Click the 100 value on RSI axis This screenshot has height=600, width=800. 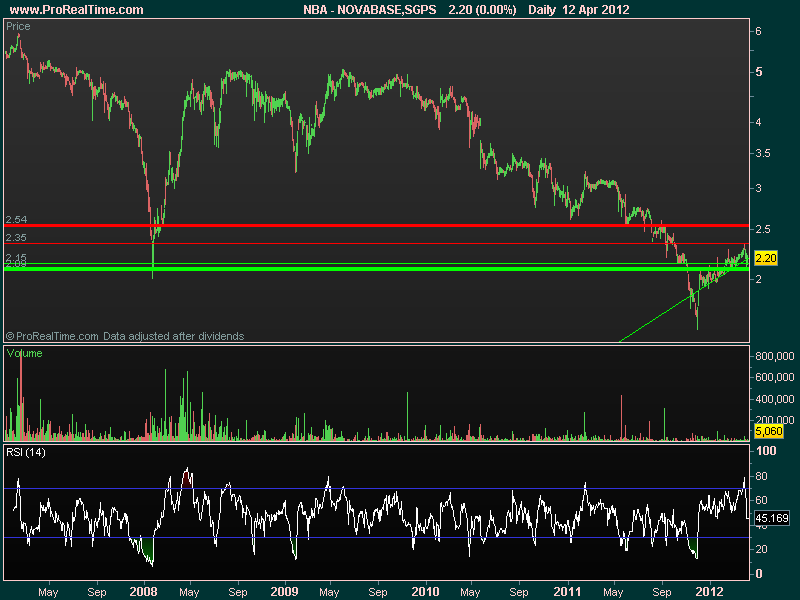(x=766, y=451)
